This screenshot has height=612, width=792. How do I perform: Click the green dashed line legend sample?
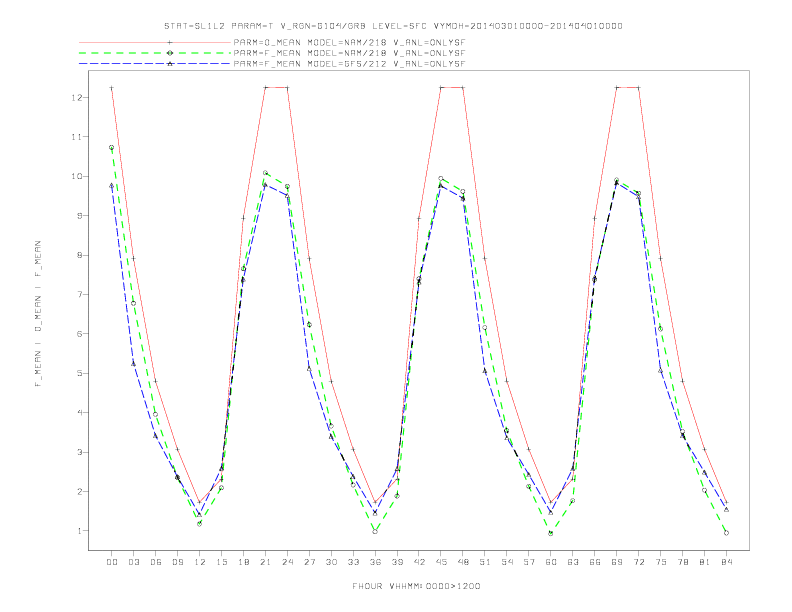coord(155,53)
